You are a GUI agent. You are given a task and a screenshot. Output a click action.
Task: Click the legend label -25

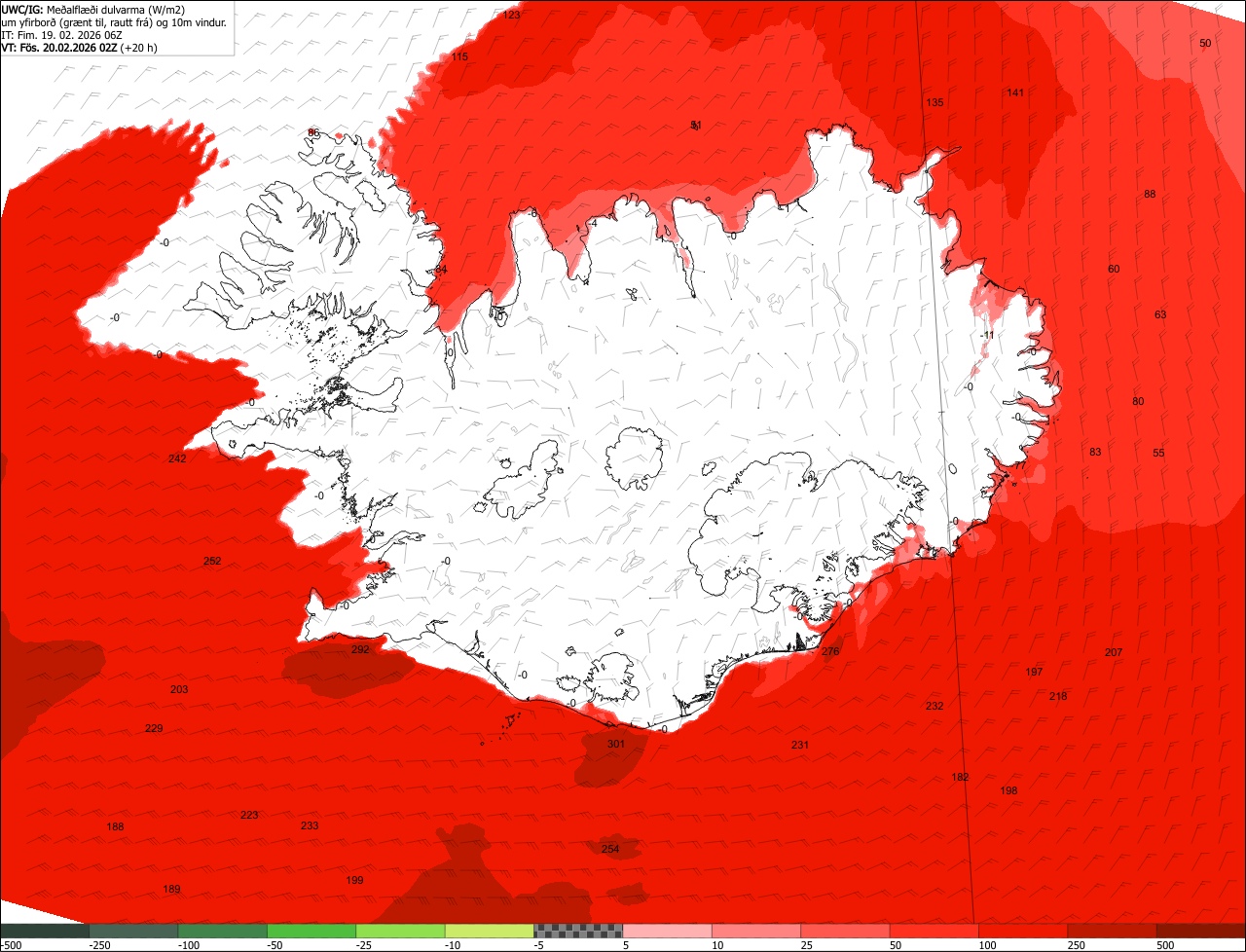click(365, 945)
